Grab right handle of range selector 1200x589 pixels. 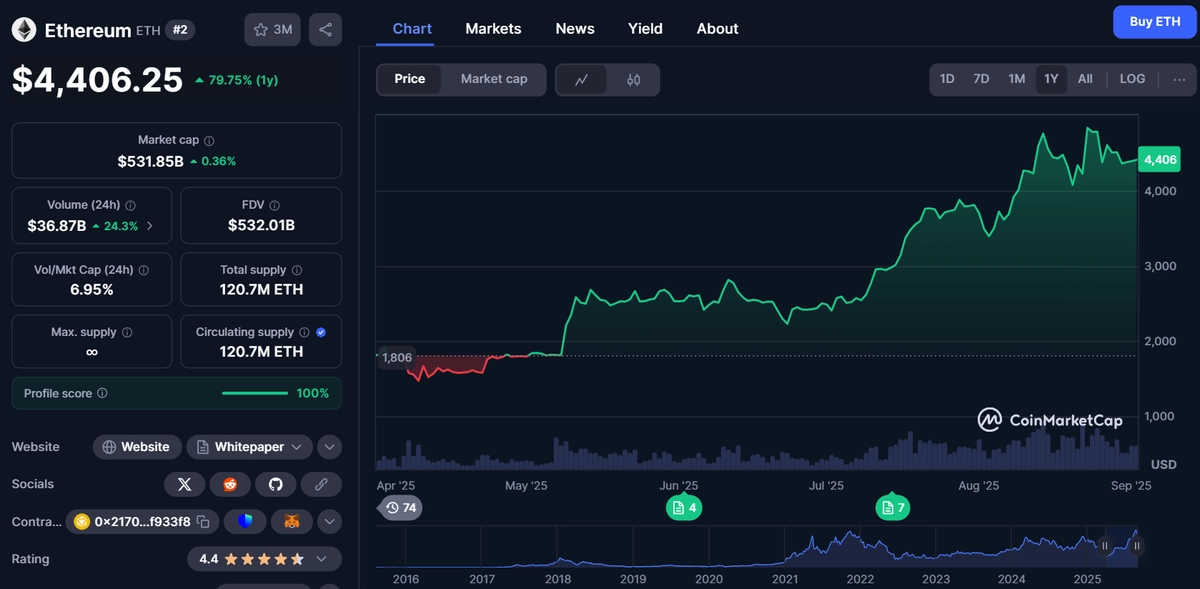click(1137, 546)
